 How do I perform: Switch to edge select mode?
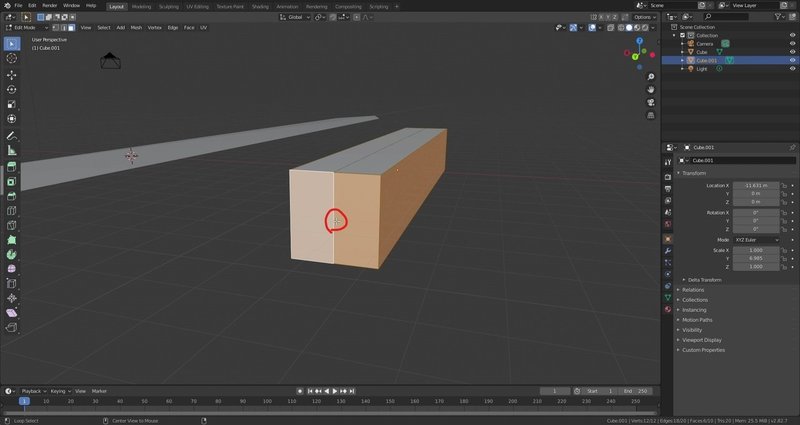tap(64, 28)
